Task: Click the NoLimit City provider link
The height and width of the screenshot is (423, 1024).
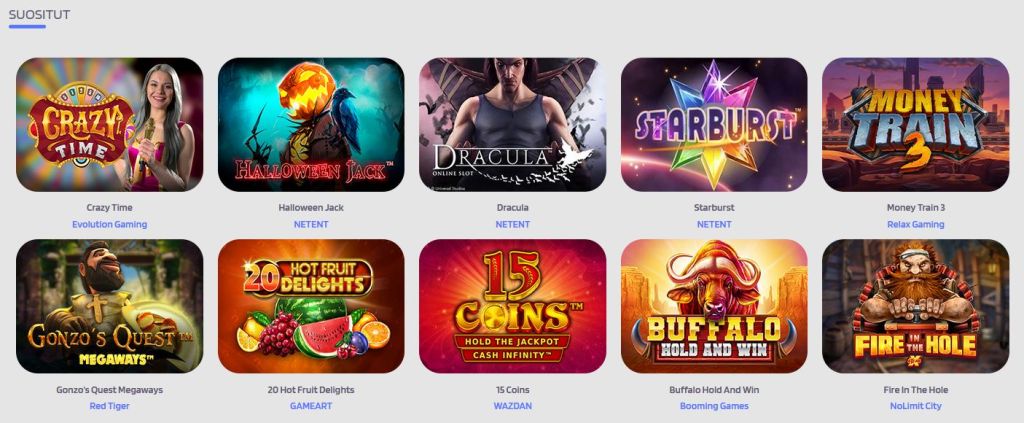Action: [916, 406]
